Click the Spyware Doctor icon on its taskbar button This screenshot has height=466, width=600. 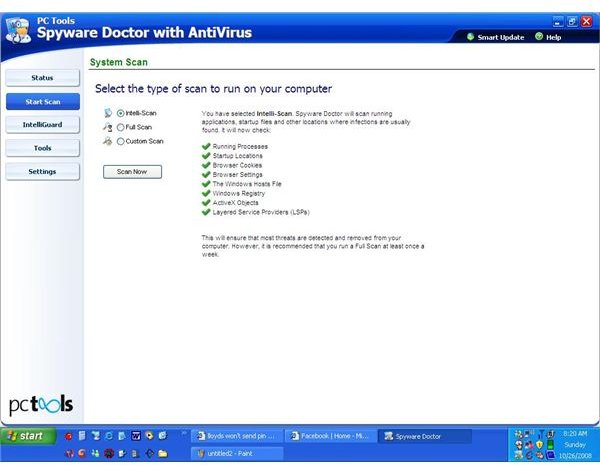coord(388,436)
